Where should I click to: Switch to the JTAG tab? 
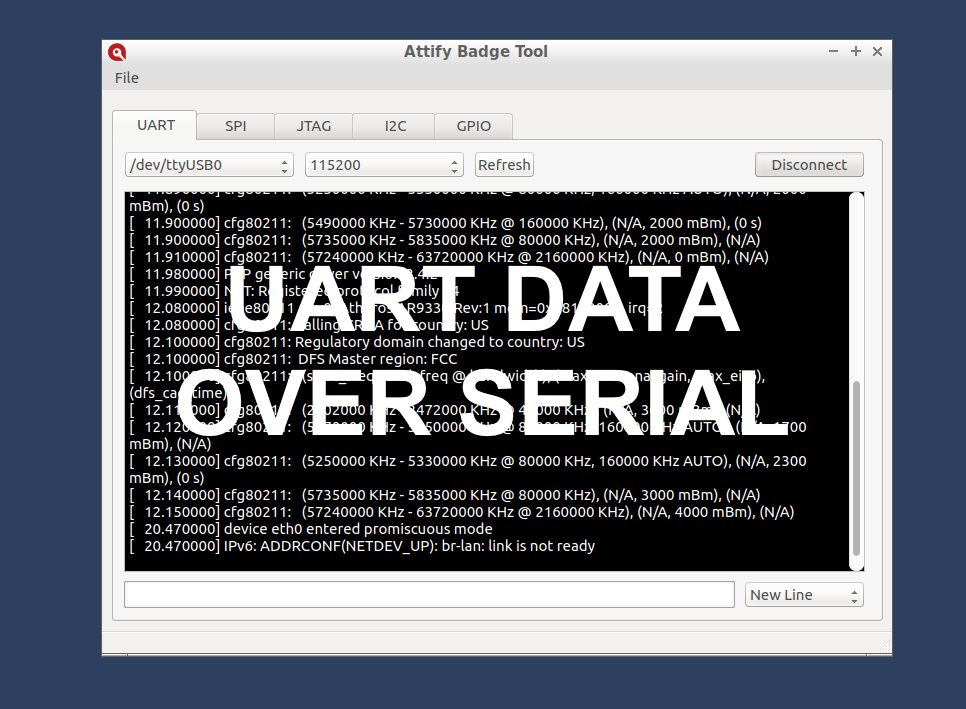314,126
